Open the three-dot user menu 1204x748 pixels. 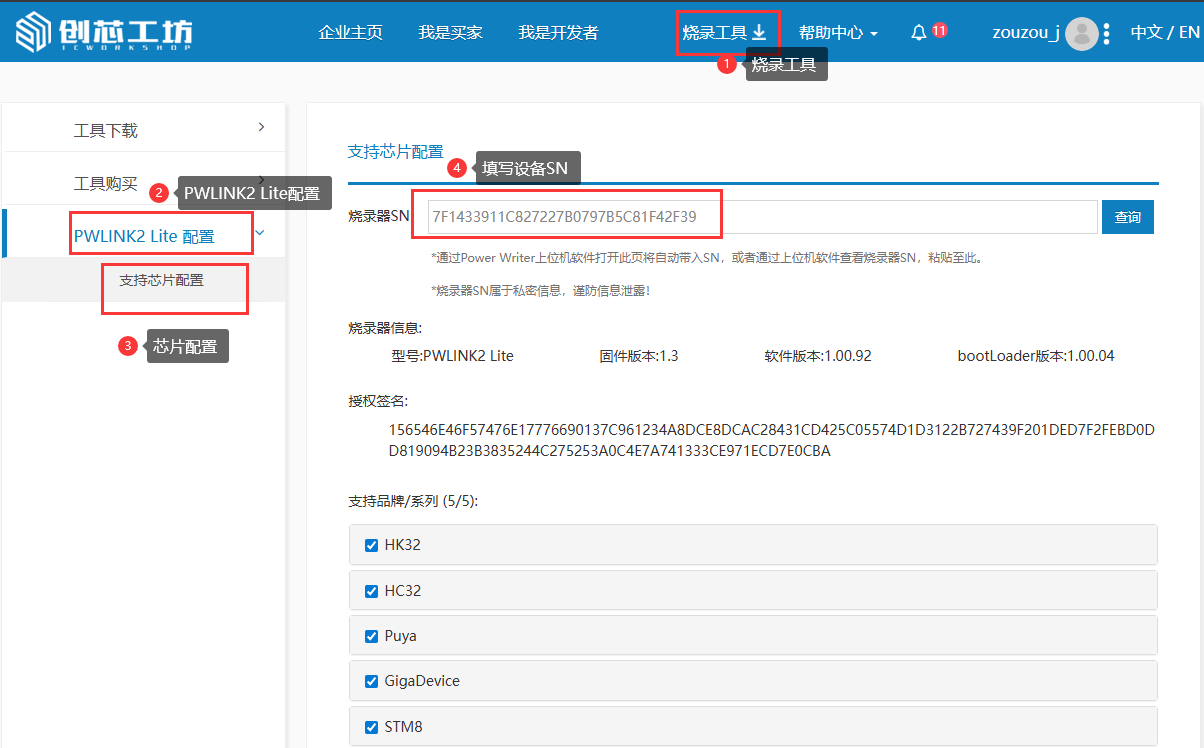tap(1106, 33)
